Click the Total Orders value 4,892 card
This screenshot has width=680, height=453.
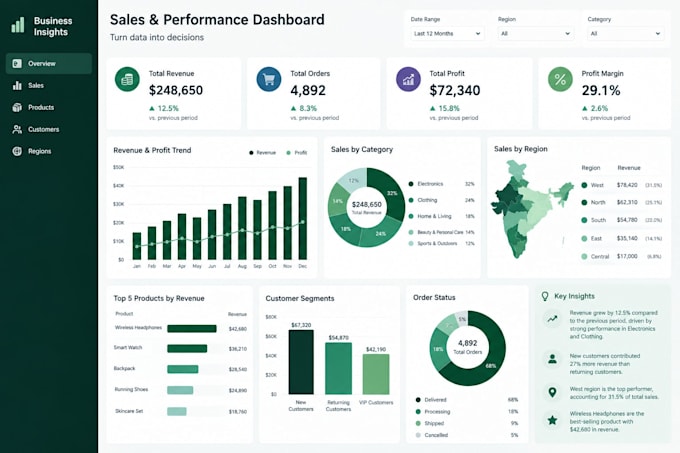(308, 91)
